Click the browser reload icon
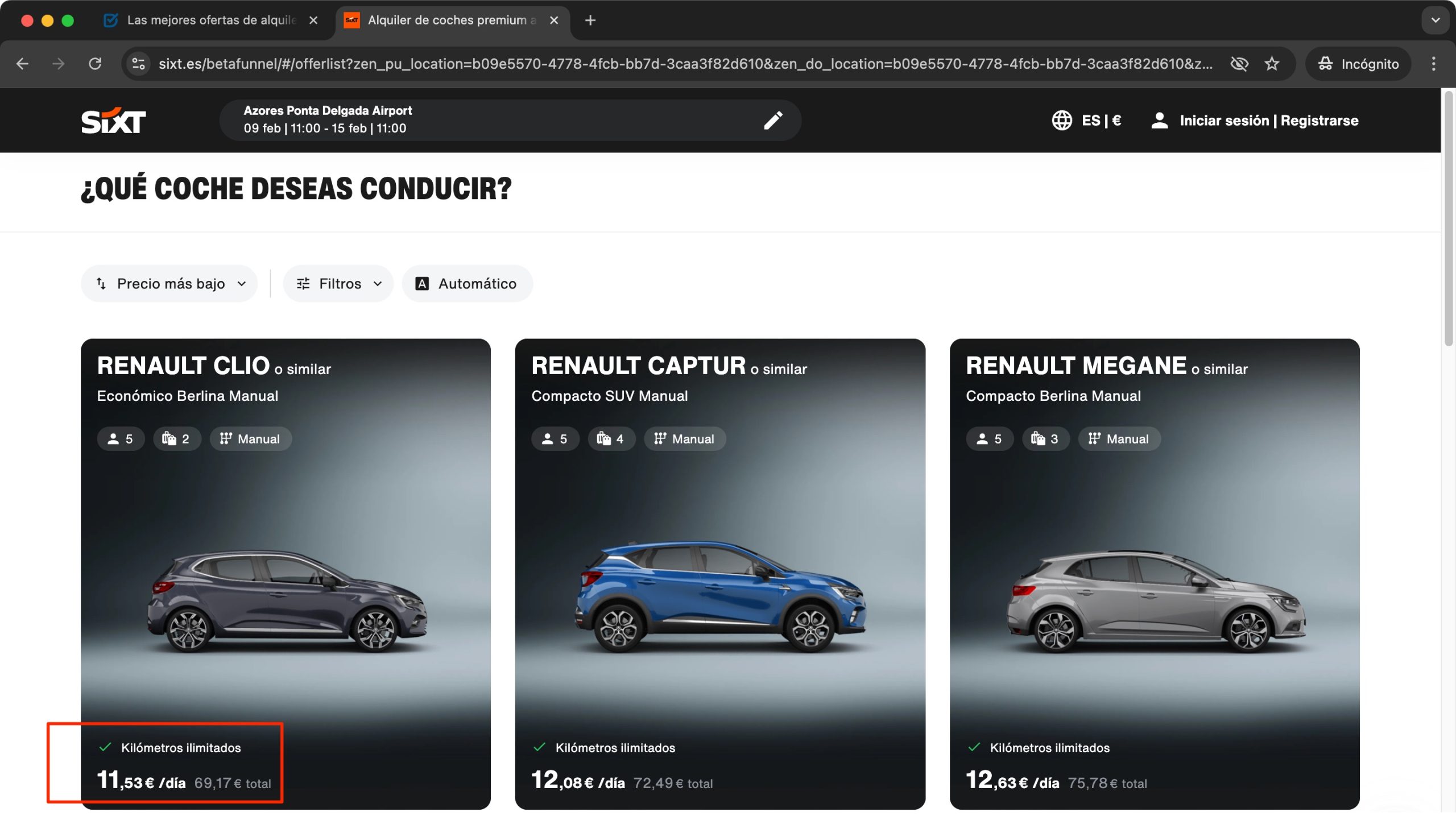The image size is (1456, 833). [95, 64]
